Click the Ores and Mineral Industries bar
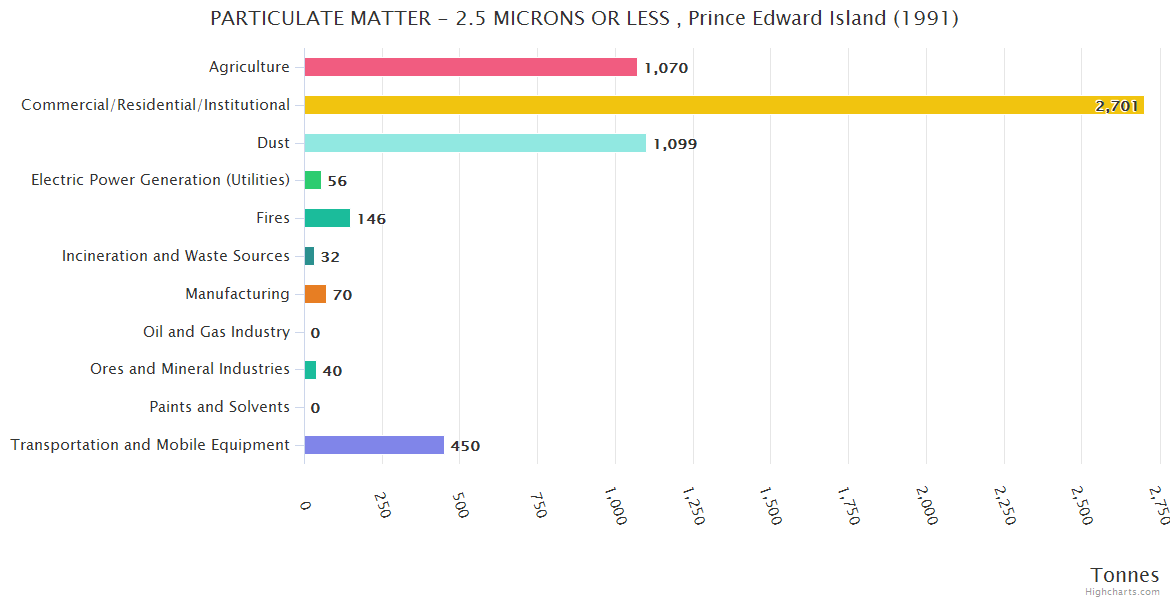1170x600 pixels. [x=310, y=370]
